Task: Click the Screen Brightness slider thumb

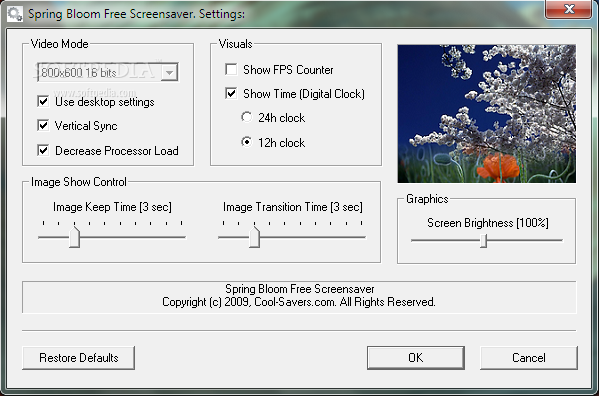Action: click(x=484, y=241)
